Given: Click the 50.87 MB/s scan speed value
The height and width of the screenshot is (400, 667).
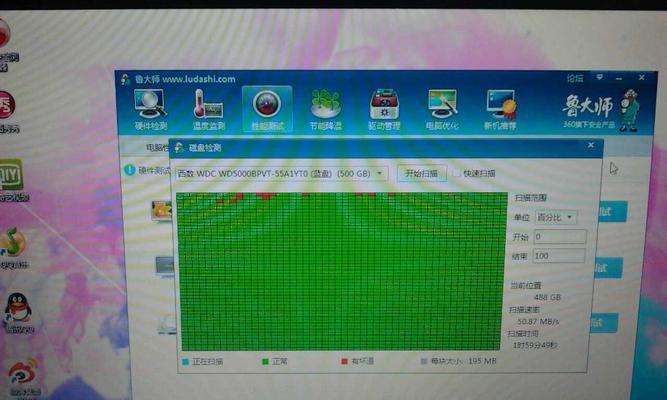Looking at the screenshot, I should click(538, 321).
